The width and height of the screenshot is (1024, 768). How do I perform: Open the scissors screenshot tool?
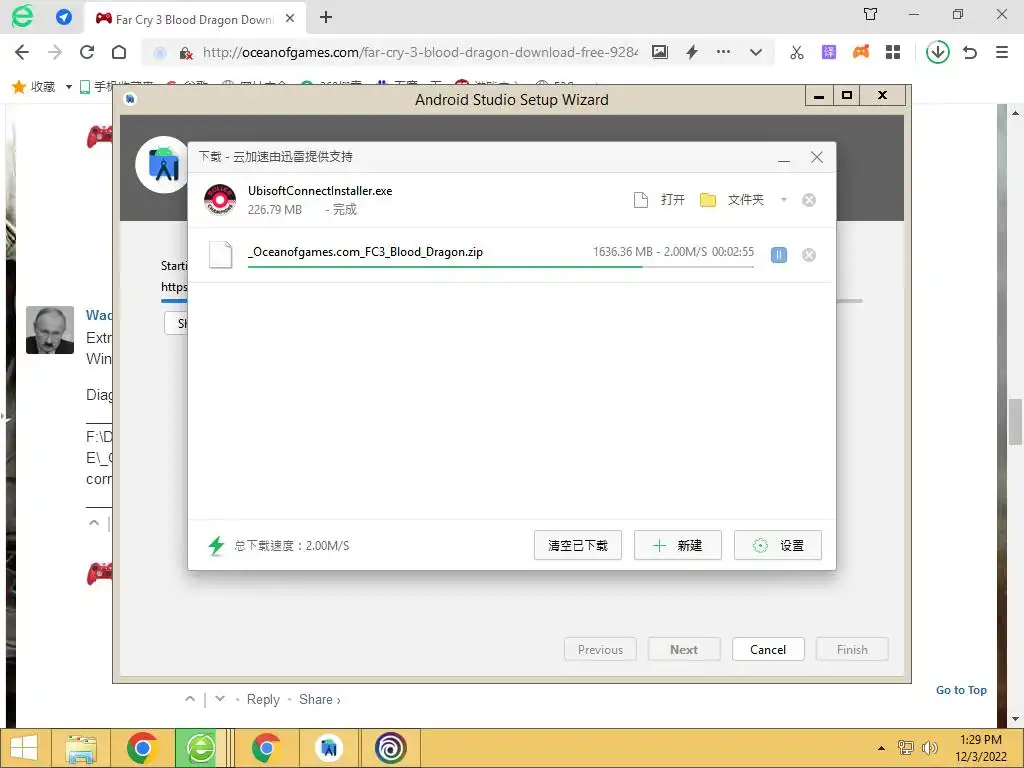pos(797,52)
